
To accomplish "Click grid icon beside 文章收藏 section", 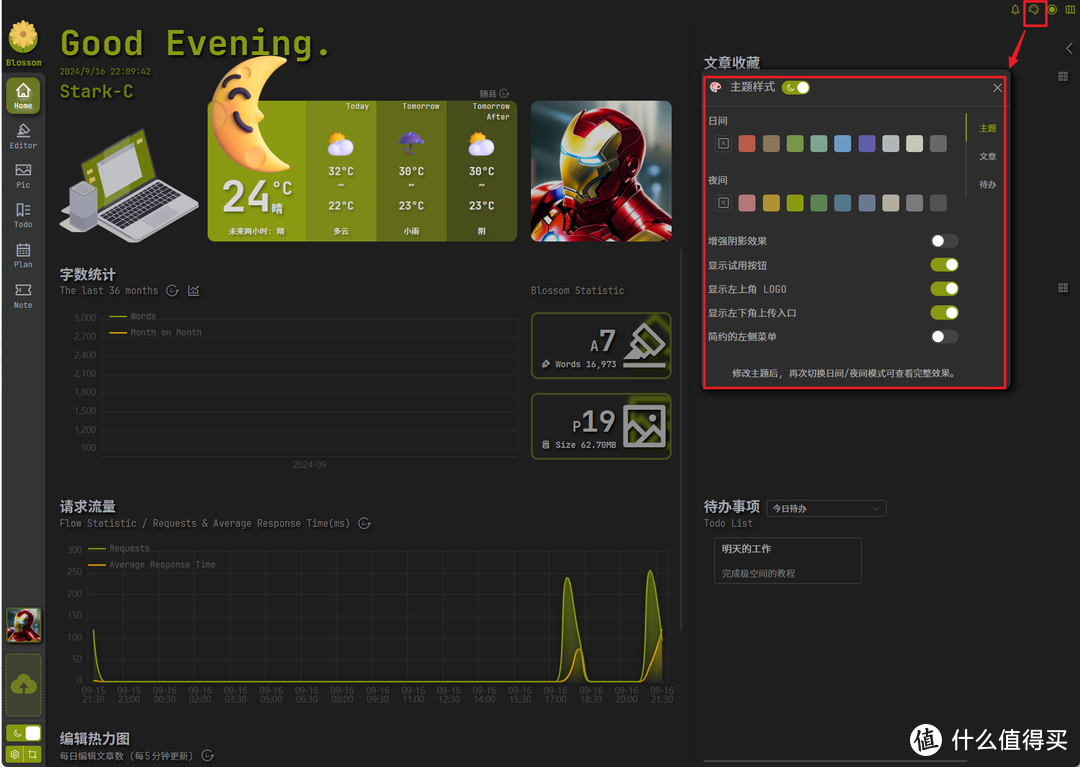I will tap(1063, 76).
